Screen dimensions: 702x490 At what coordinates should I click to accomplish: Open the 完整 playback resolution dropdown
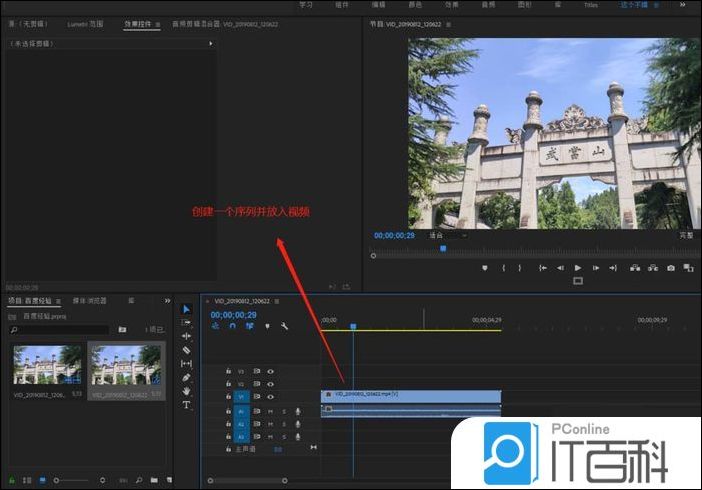tap(686, 235)
